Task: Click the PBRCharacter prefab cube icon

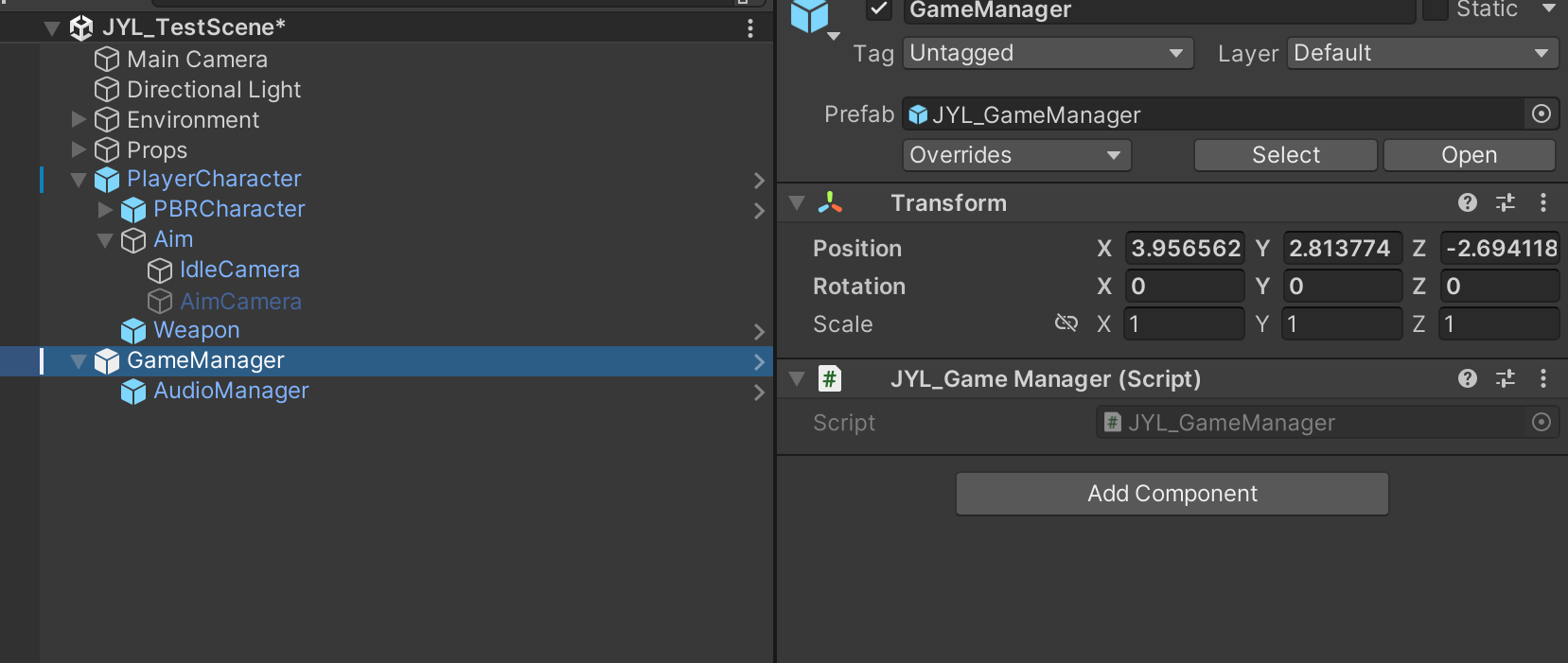Action: (x=133, y=210)
